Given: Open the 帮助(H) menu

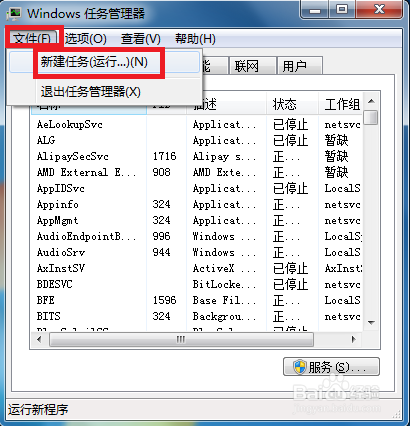Looking at the screenshot, I should tap(195, 39).
